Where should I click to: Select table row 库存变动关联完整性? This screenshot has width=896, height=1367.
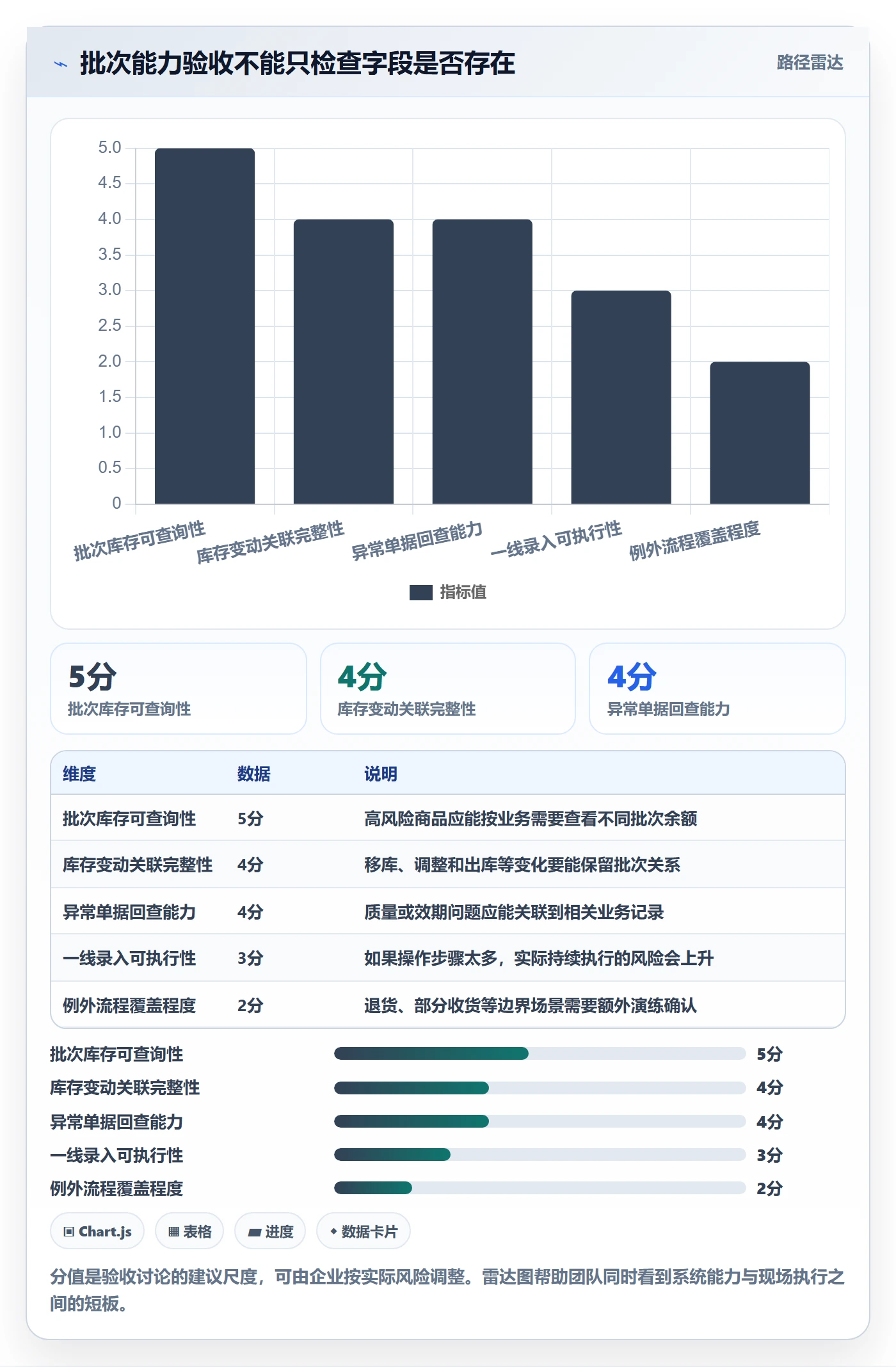[448, 865]
